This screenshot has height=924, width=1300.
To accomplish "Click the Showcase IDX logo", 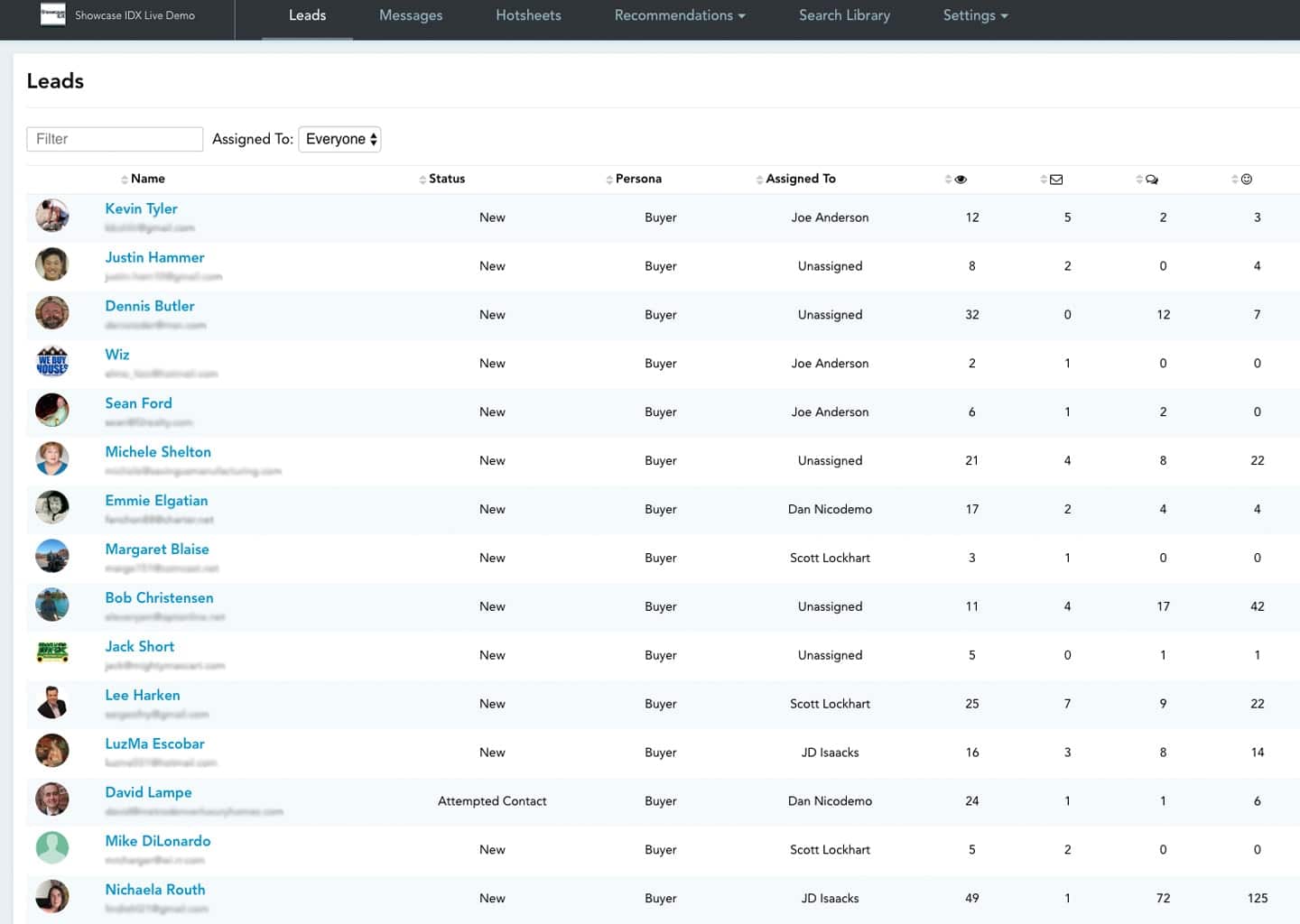I will pos(52,15).
